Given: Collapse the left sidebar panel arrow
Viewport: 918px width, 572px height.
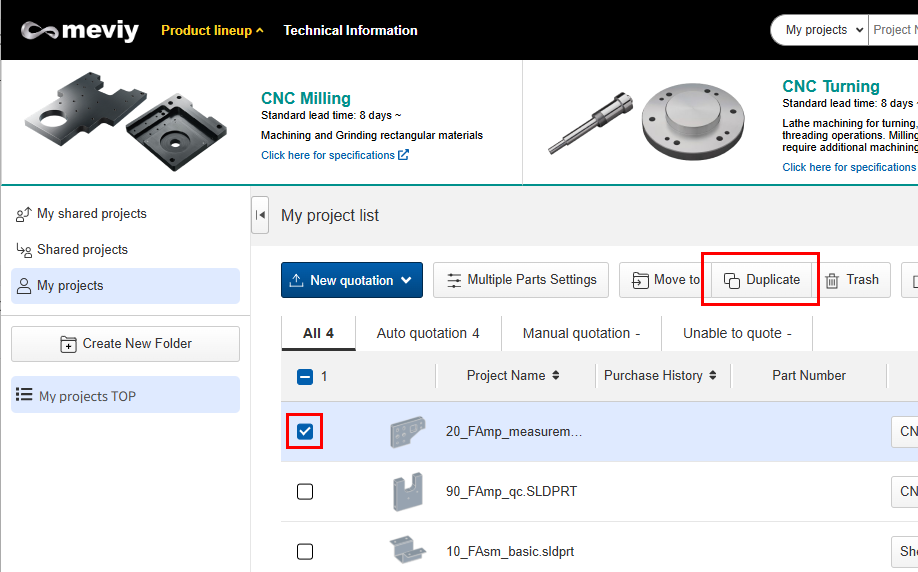Looking at the screenshot, I should [260, 215].
